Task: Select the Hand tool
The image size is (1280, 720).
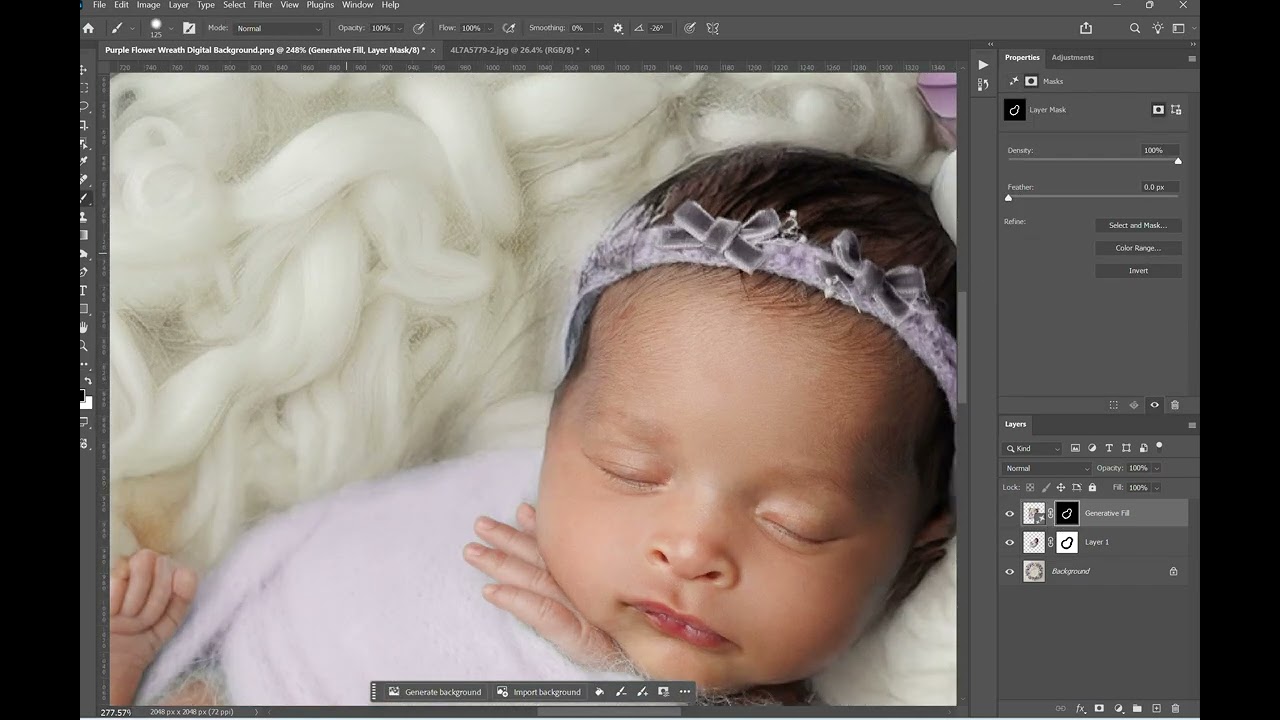Action: pos(84,327)
